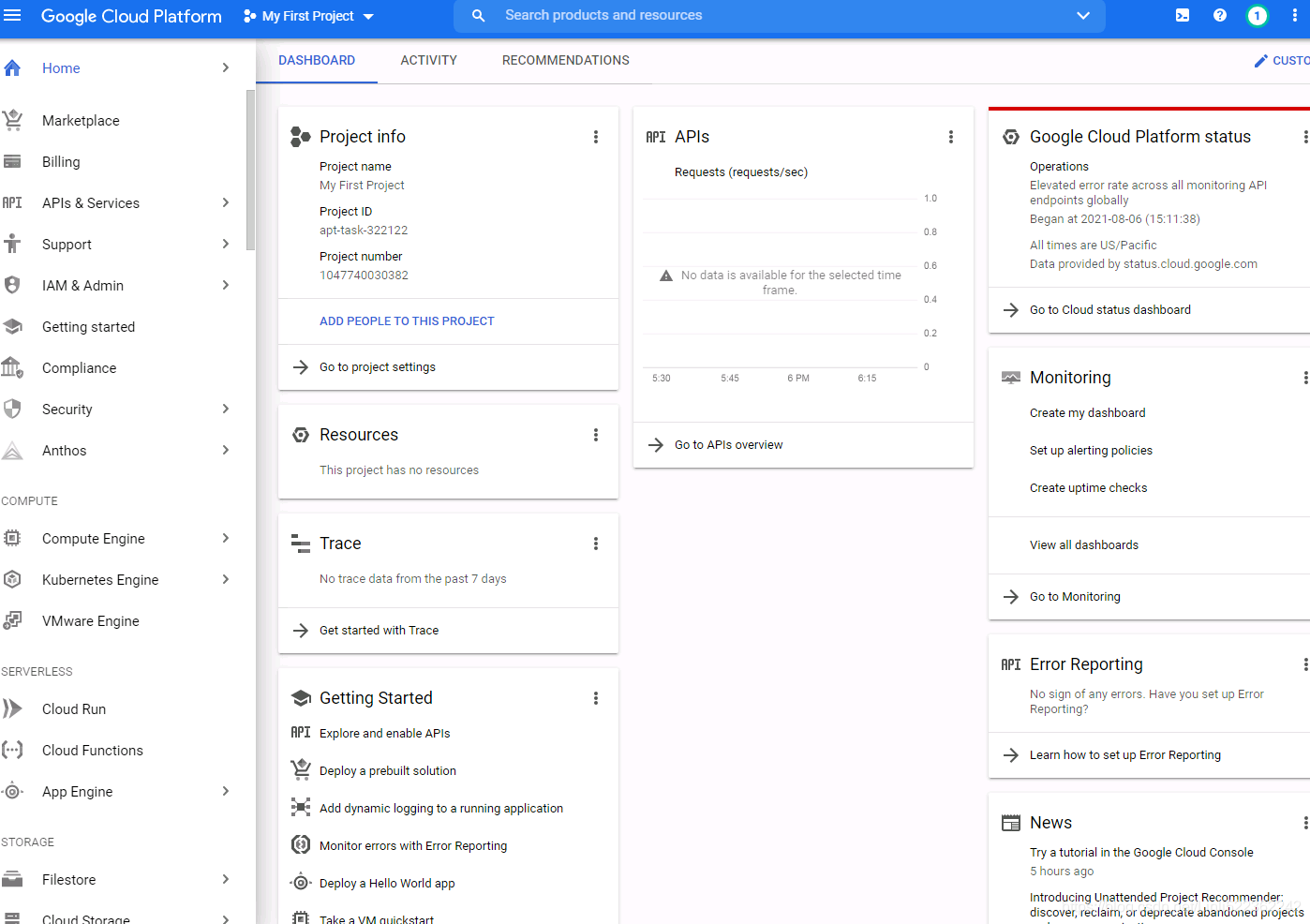The width and height of the screenshot is (1310, 924).
Task: Click the Compute Engine chip icon
Action: click(x=12, y=538)
